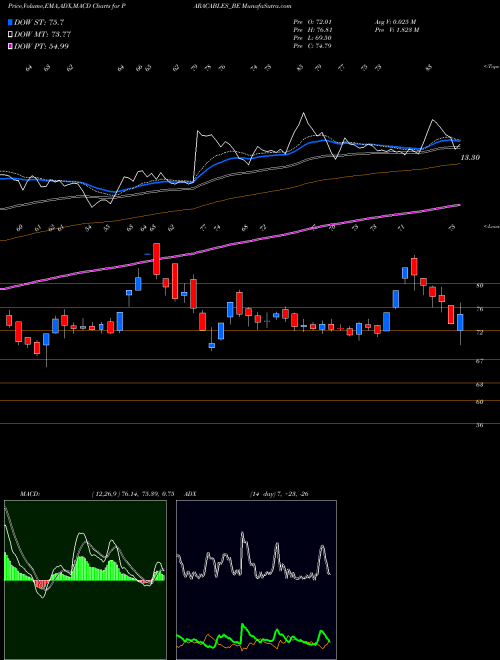Click the green MACD histogram panel
500x660 pixels.
tap(85, 580)
